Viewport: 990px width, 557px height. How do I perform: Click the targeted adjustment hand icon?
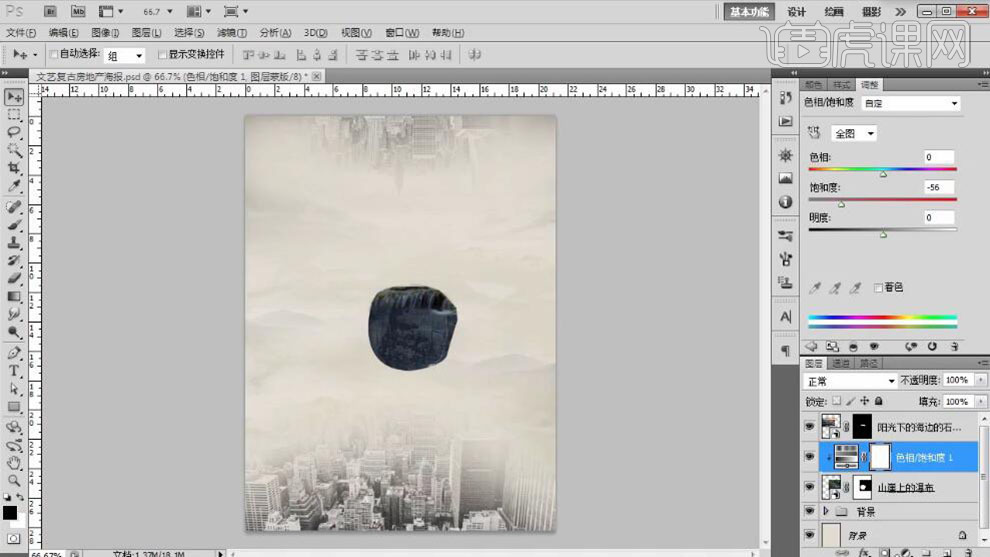(x=814, y=133)
